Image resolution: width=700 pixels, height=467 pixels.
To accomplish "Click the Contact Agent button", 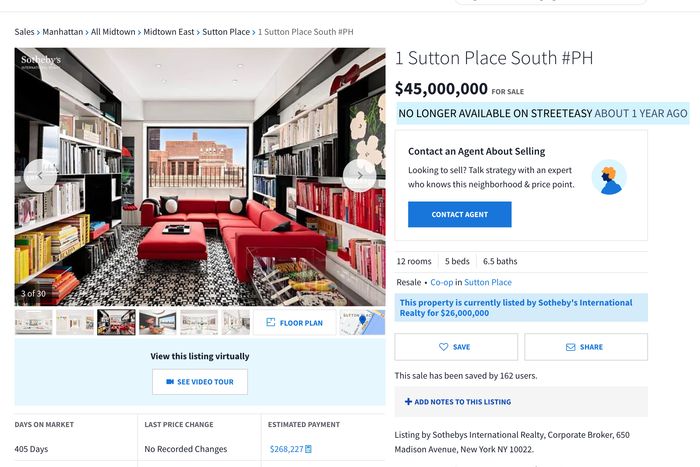I will coord(459,214).
